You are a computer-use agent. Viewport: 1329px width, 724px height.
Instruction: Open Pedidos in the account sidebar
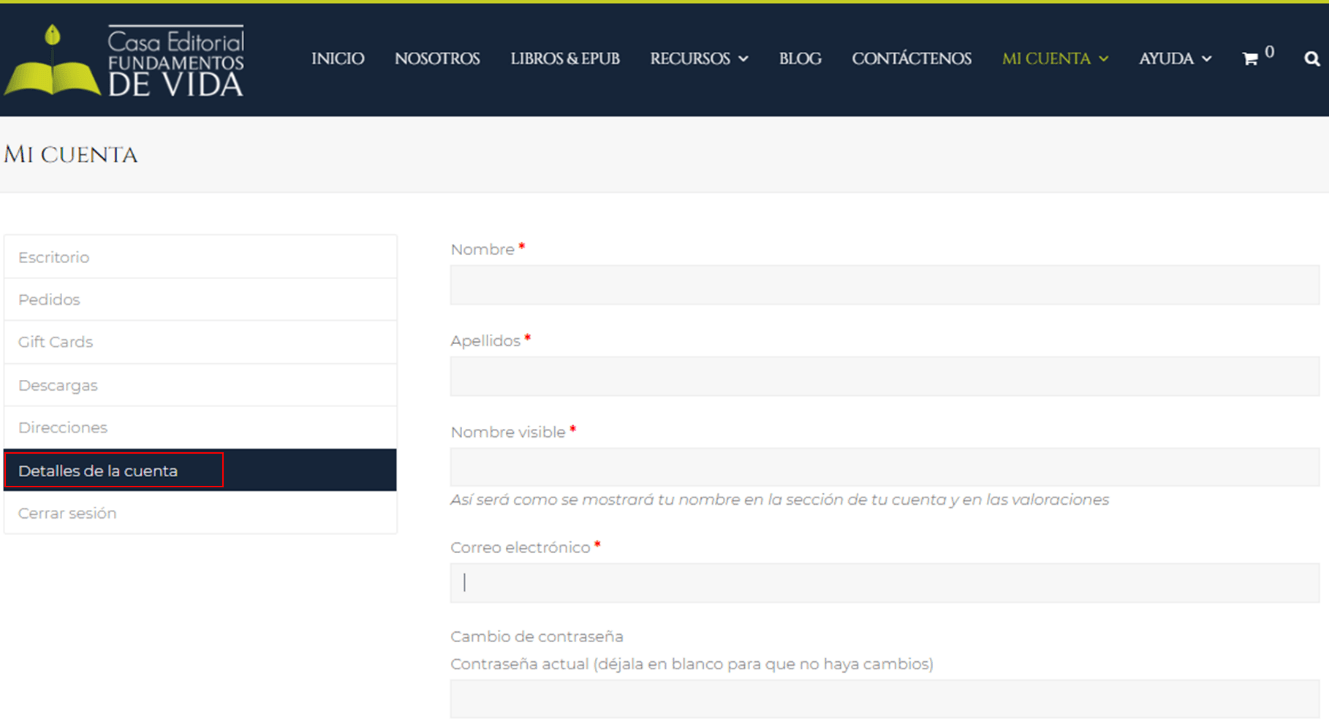click(x=49, y=299)
